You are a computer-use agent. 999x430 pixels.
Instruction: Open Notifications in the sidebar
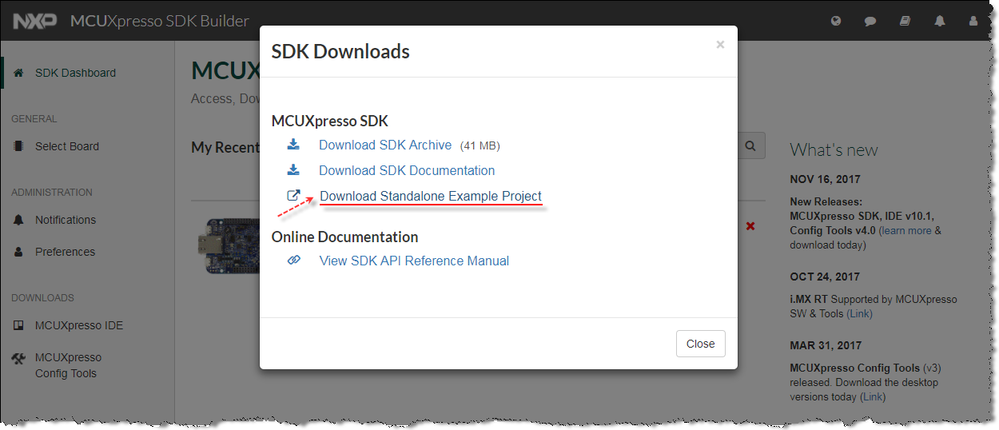pyautogui.click(x=65, y=220)
